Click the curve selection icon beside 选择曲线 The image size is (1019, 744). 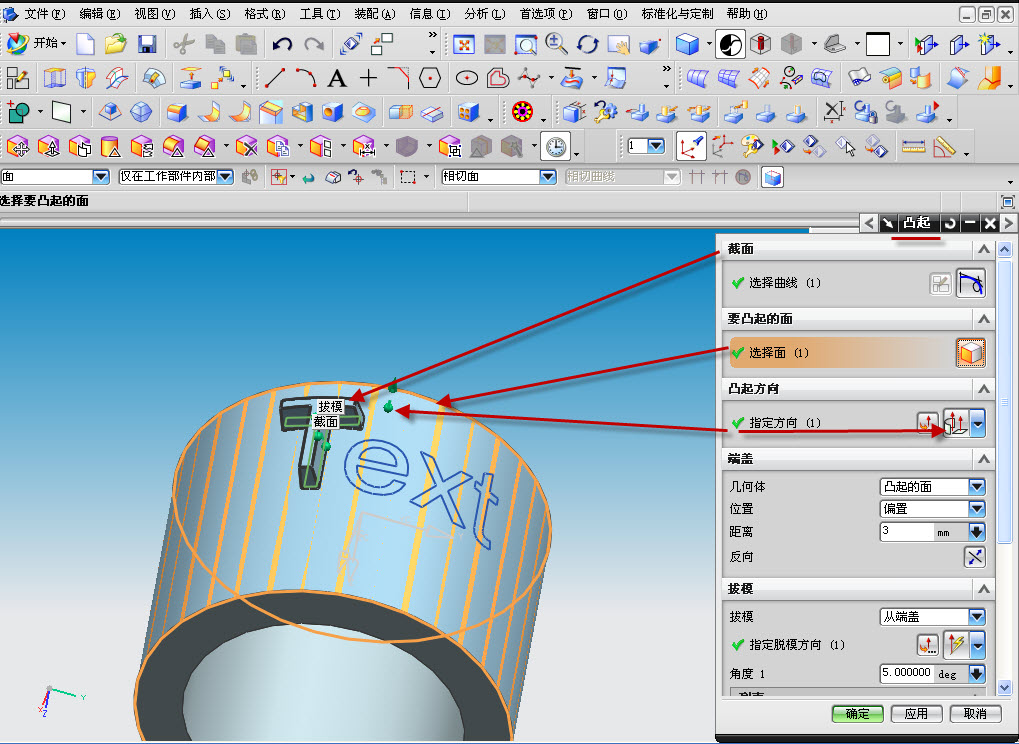pos(971,283)
